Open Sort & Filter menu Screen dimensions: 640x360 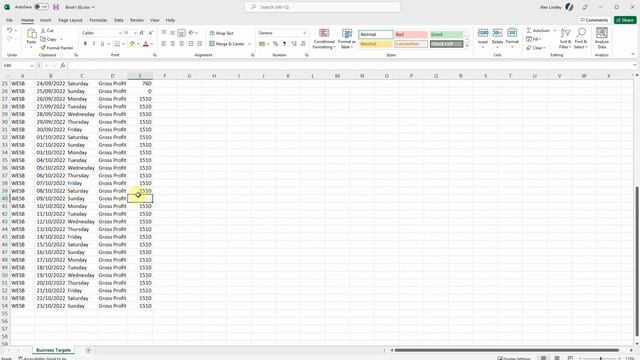coord(565,38)
